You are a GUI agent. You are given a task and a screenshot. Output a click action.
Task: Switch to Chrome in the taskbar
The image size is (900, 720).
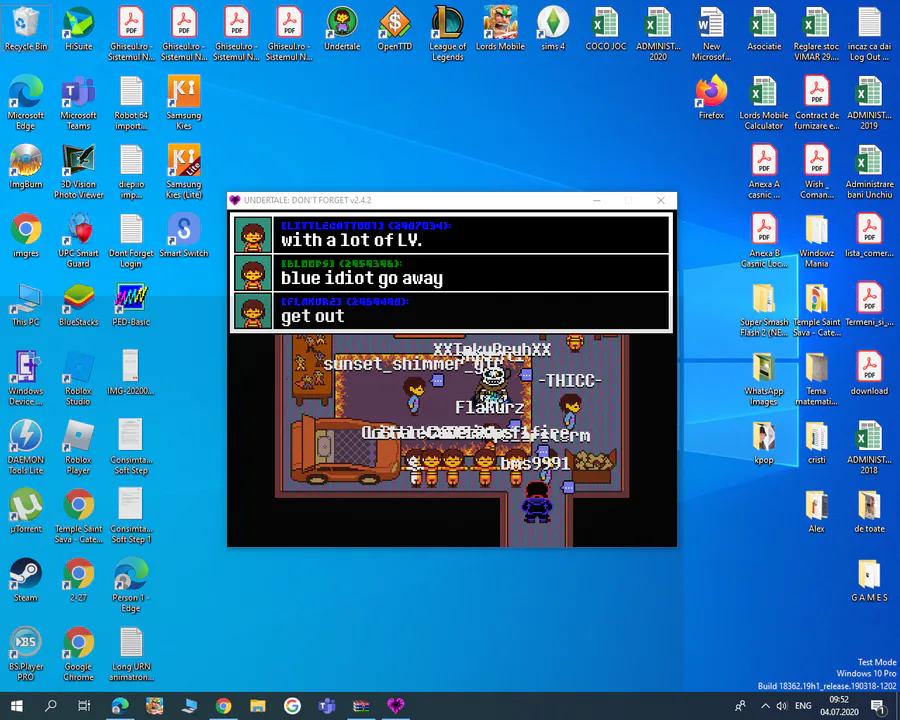pos(223,706)
